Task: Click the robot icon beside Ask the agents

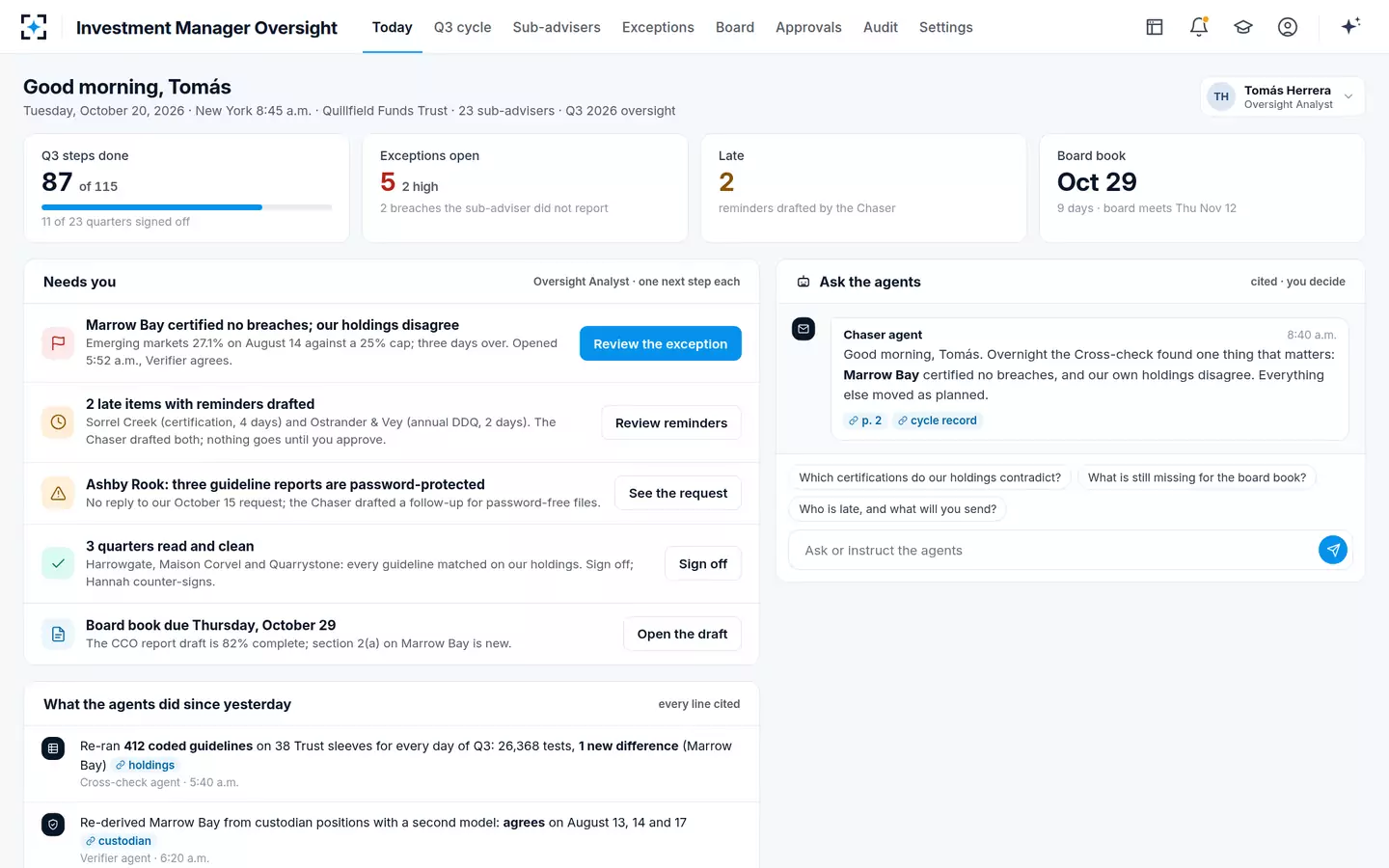Action: coord(803,282)
